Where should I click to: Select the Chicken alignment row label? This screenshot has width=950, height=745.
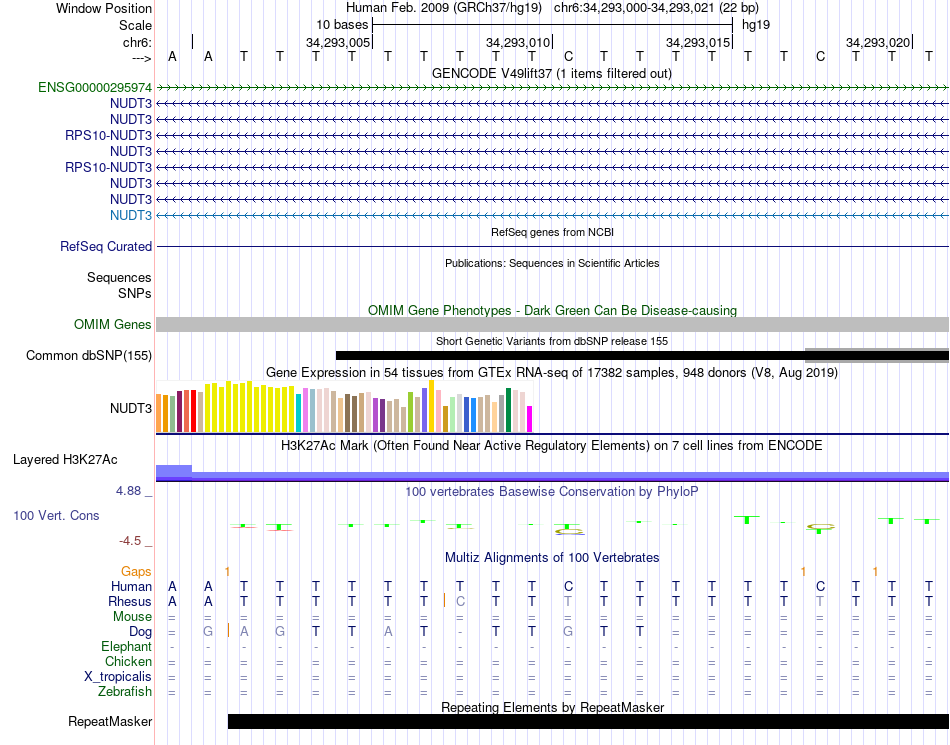click(128, 661)
